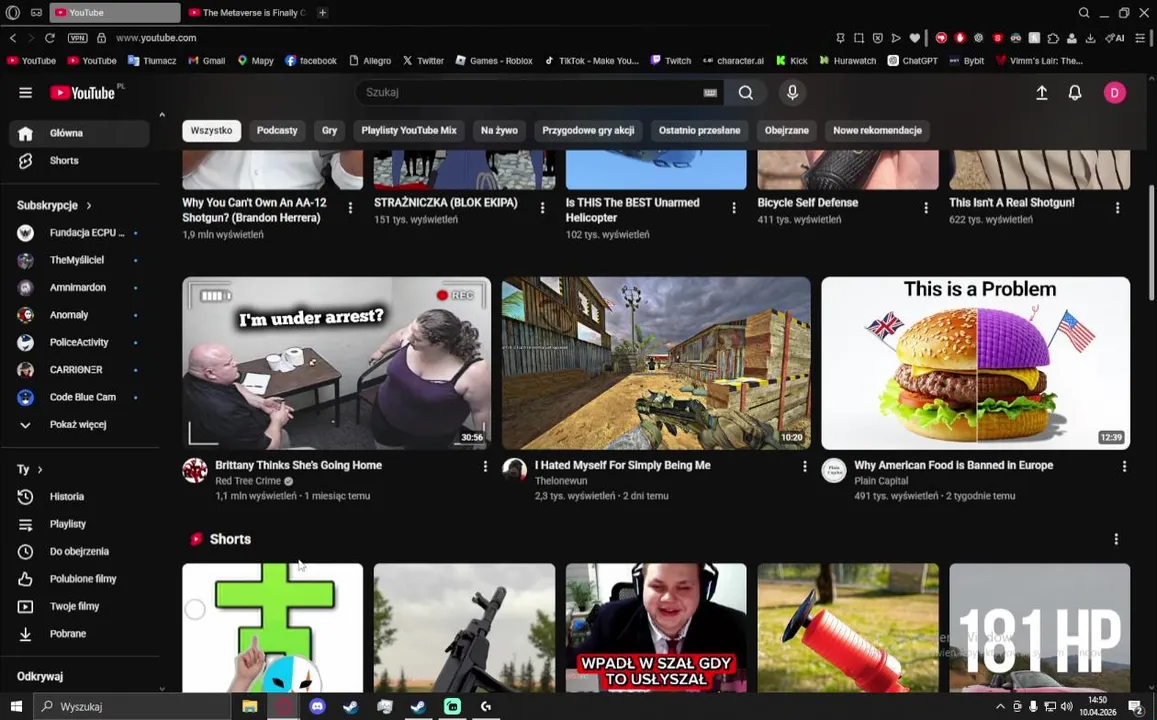Go to Główna home in sidebar
This screenshot has height=720, width=1157.
(79, 133)
